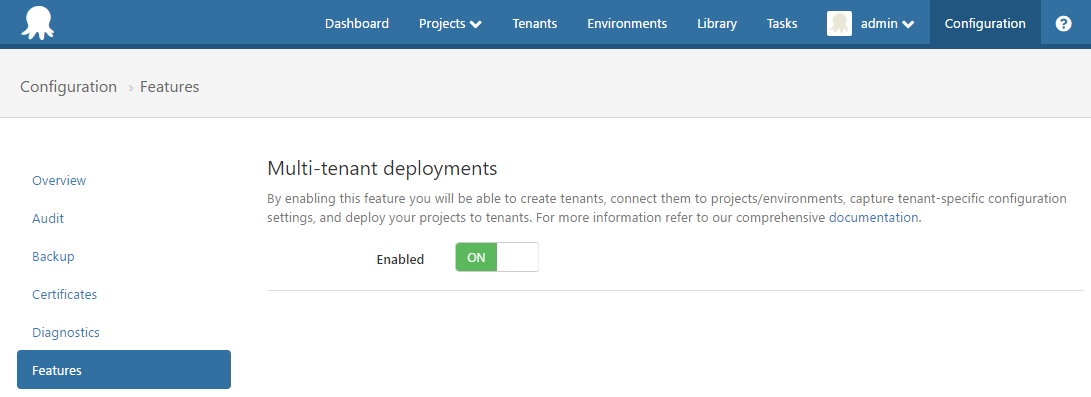Screen dimensions: 1091x397
Task: Open the Certificates sidebar link
Action: pyautogui.click(x=65, y=295)
